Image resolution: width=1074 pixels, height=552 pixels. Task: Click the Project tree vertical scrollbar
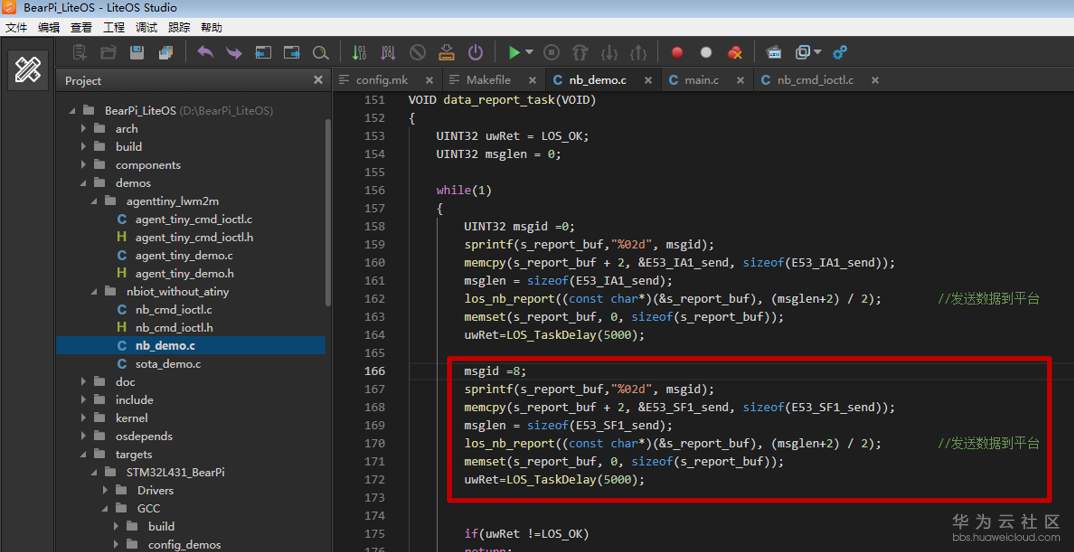328,212
